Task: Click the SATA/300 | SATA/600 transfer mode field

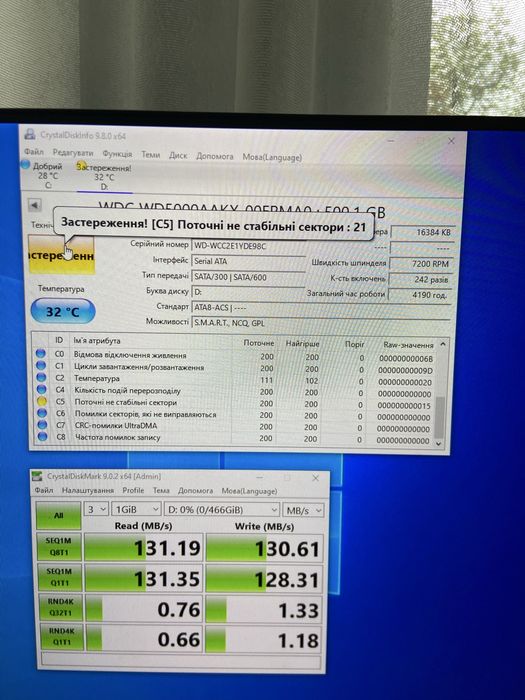Action: (x=248, y=277)
